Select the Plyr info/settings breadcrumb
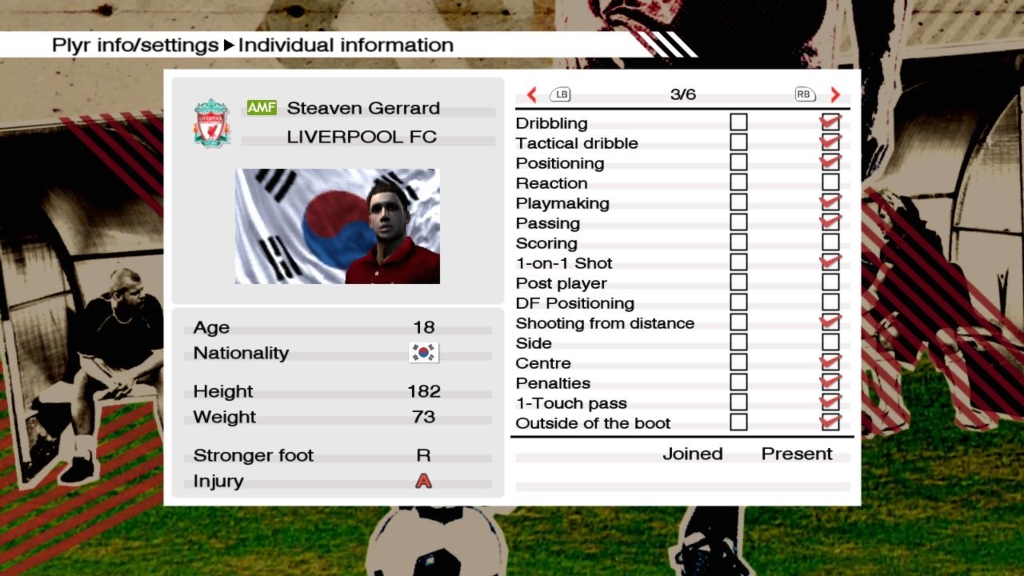This screenshot has height=576, width=1024. point(135,45)
